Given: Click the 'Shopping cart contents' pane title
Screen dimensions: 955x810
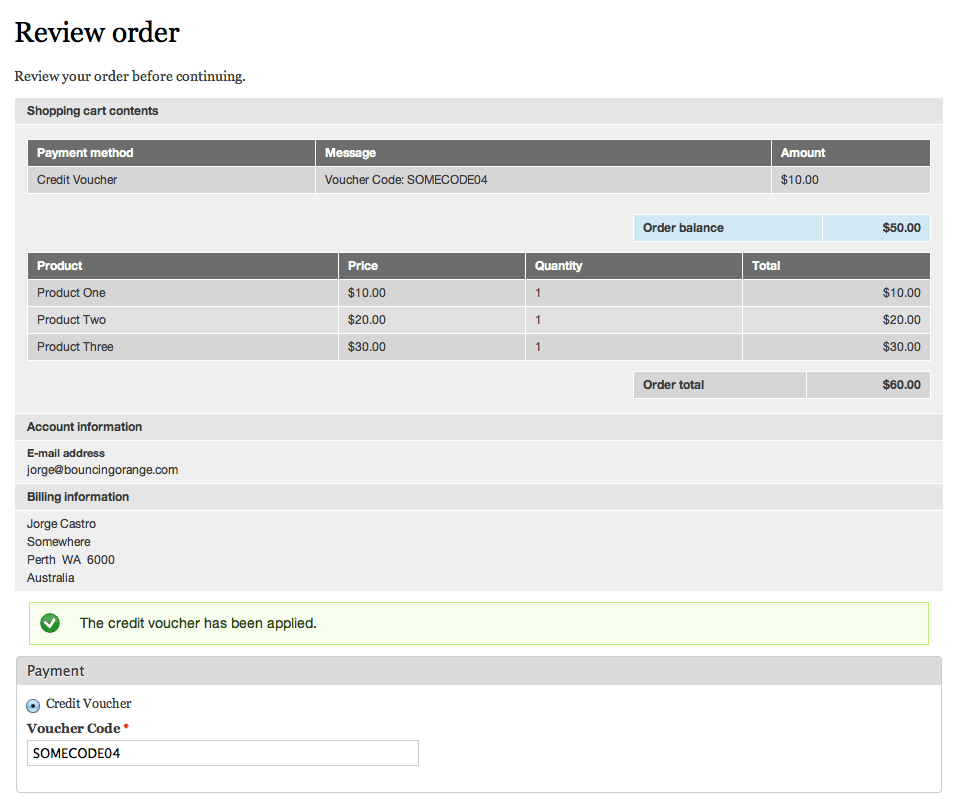Looking at the screenshot, I should (93, 111).
